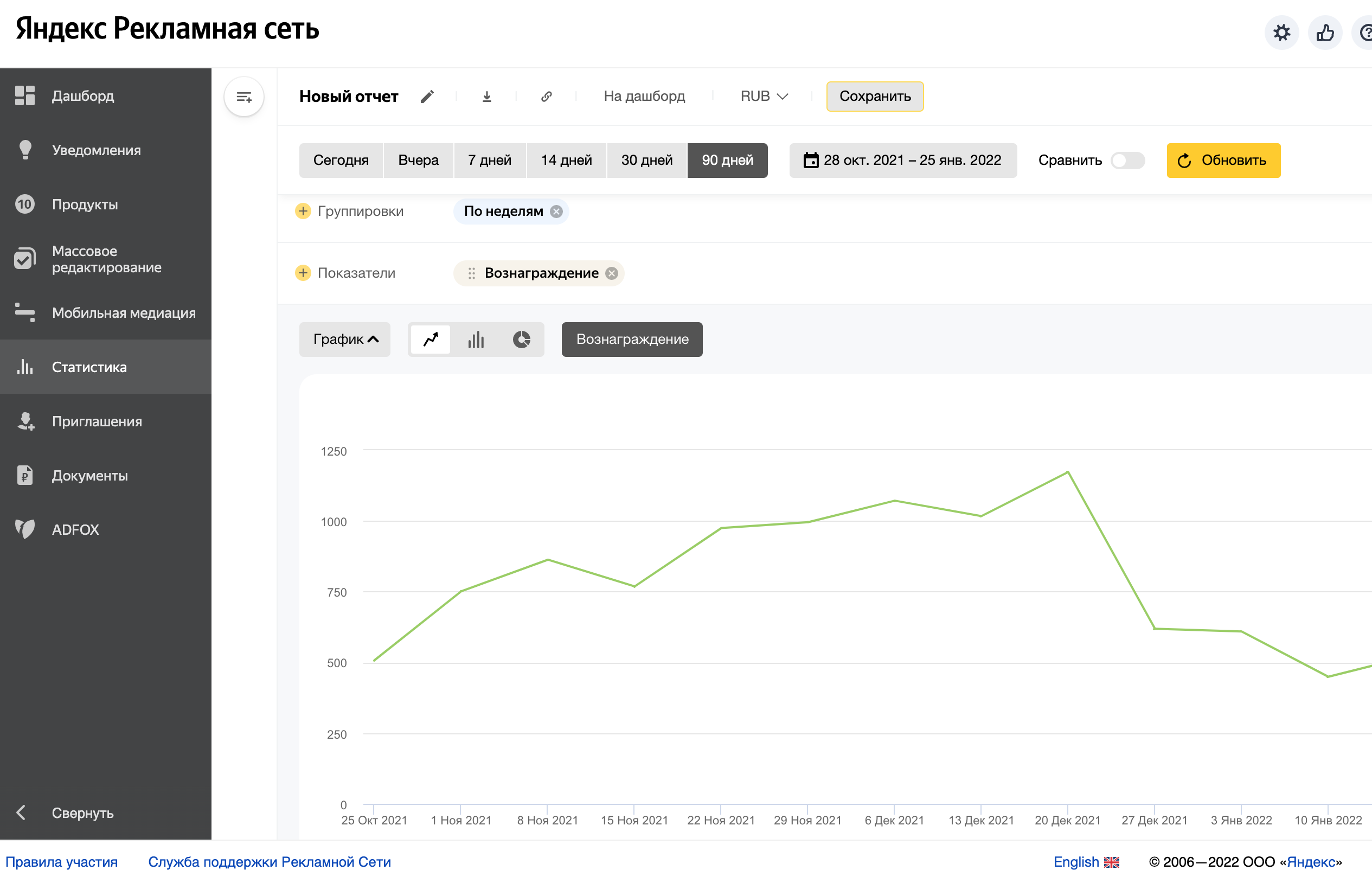Click the thumbs-up feedback icon
Image resolution: width=1372 pixels, height=883 pixels.
[x=1324, y=33]
